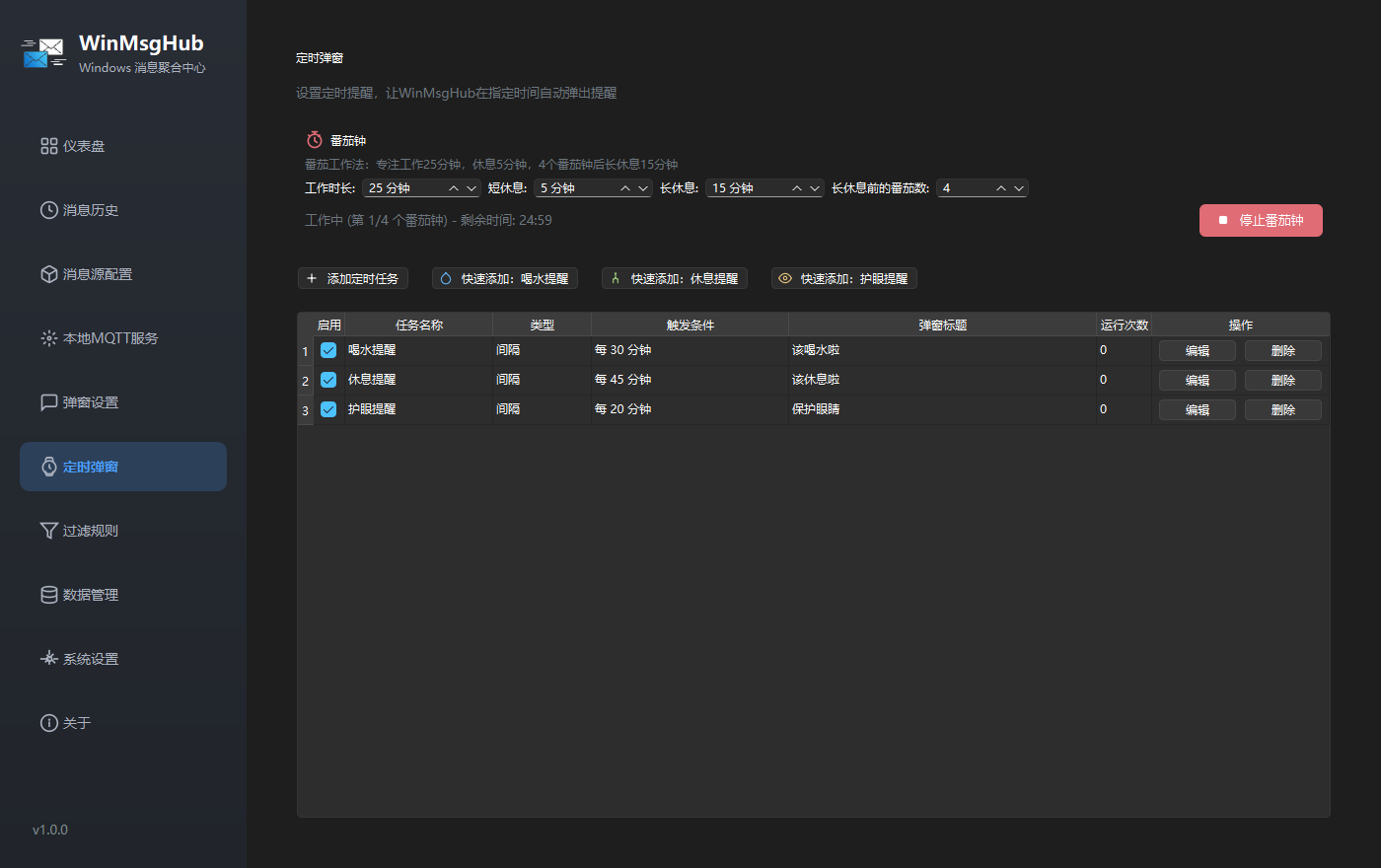Open message history (消息历史) clock icon
This screenshot has width=1381, height=868.
[48, 210]
